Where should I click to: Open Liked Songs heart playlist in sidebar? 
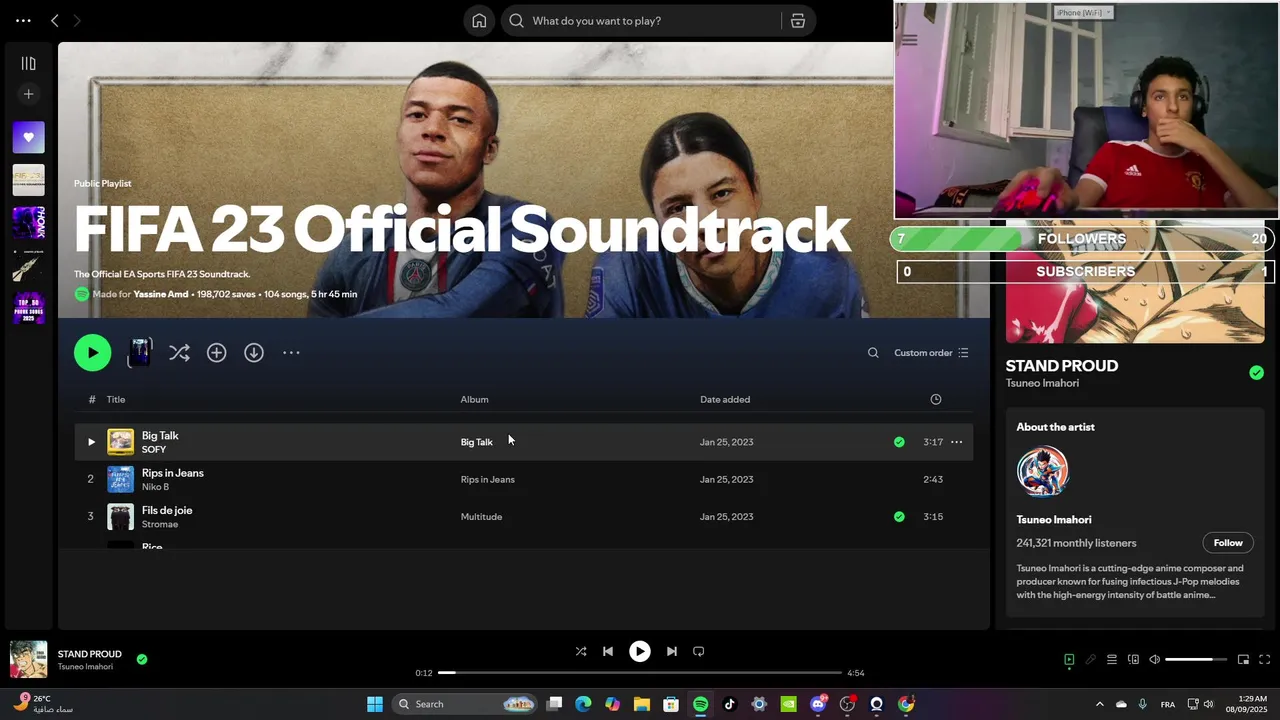click(28, 137)
